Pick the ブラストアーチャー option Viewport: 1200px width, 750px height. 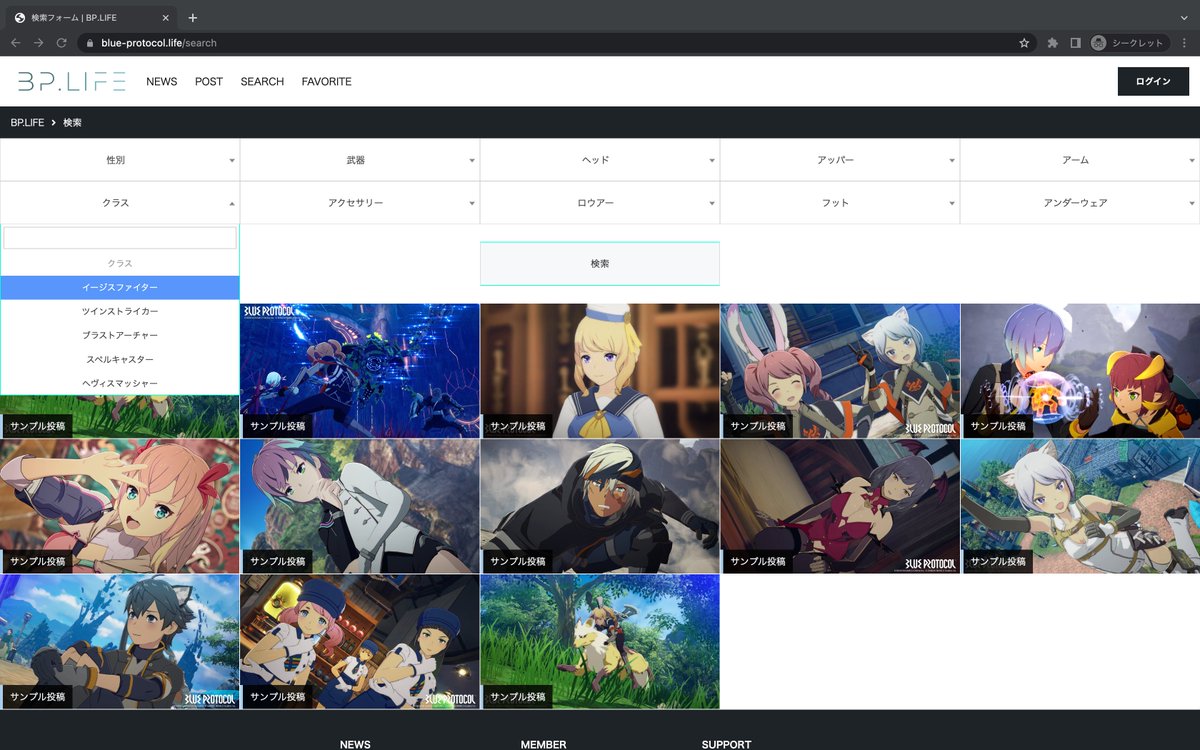(x=120, y=335)
